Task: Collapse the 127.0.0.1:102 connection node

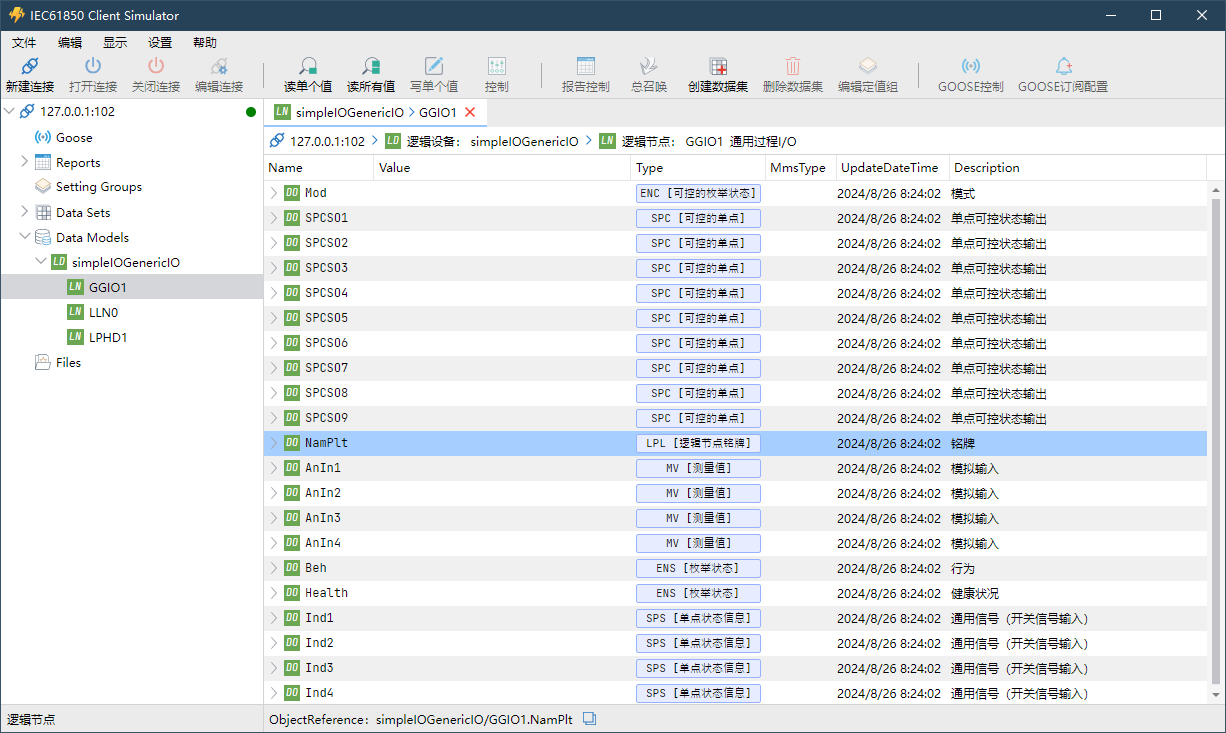Action: coord(9,112)
